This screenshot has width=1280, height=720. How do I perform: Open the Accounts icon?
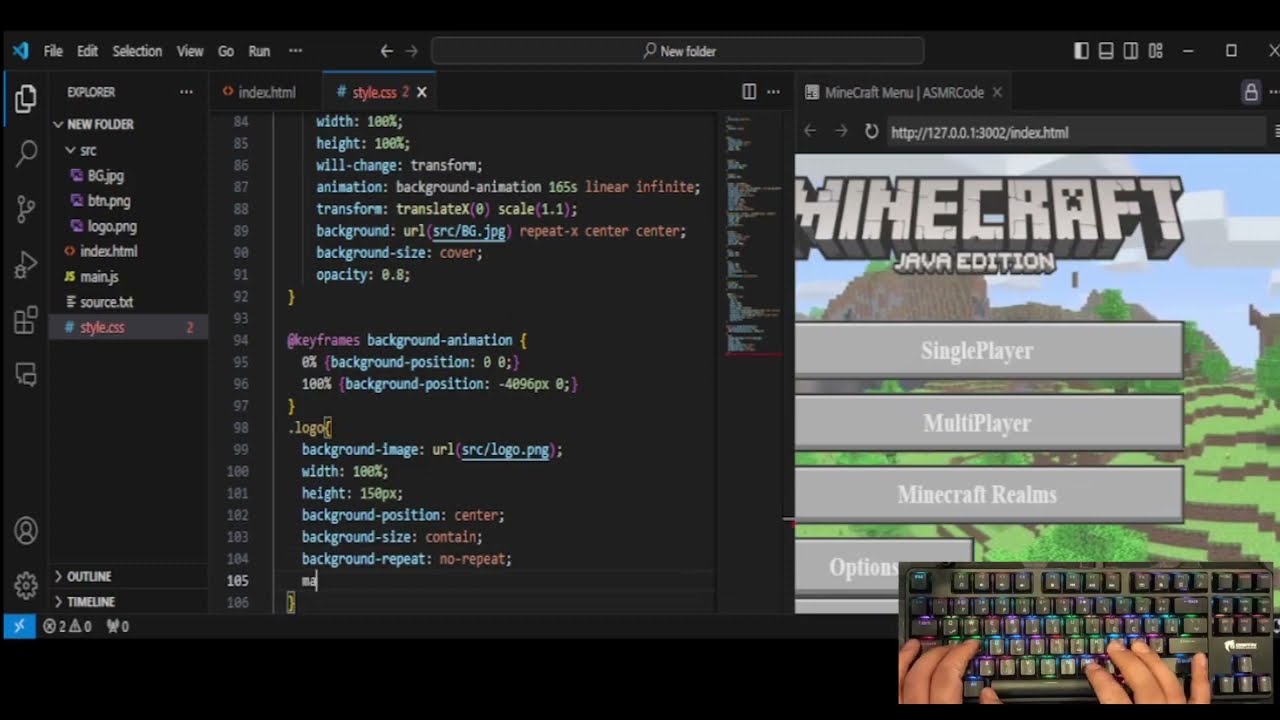pyautogui.click(x=26, y=531)
